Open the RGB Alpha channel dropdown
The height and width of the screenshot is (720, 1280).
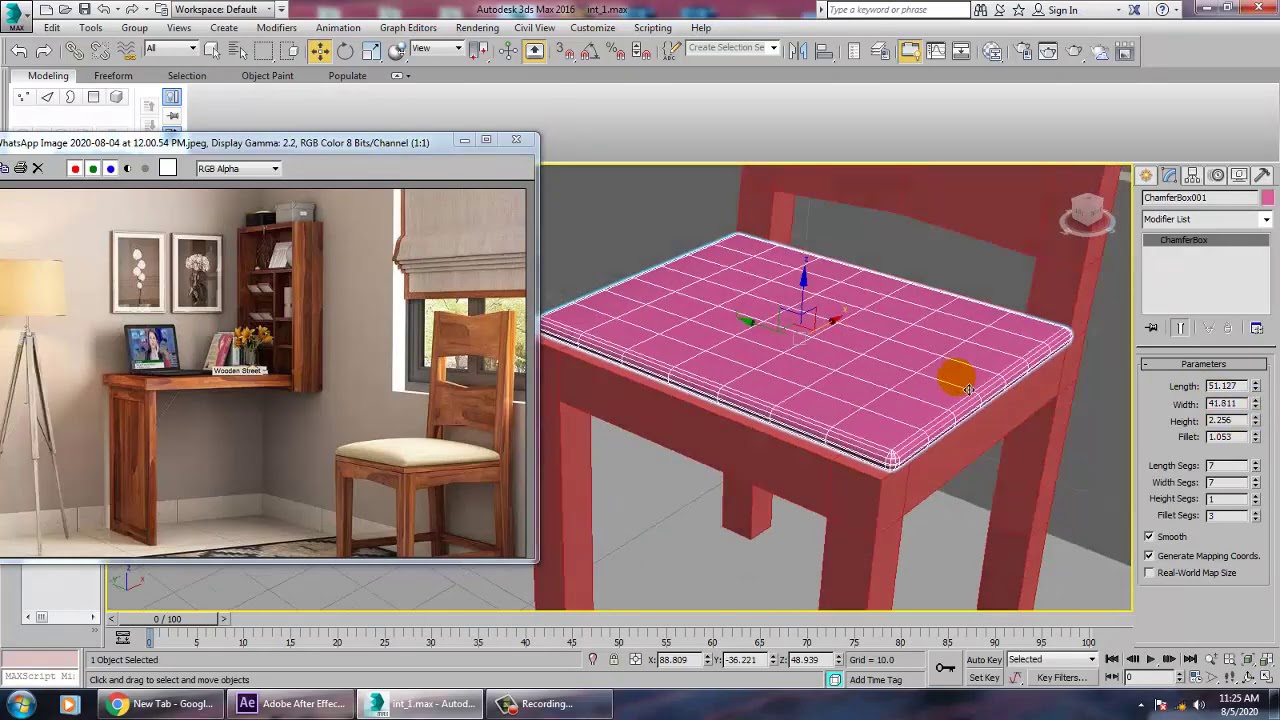click(x=238, y=169)
